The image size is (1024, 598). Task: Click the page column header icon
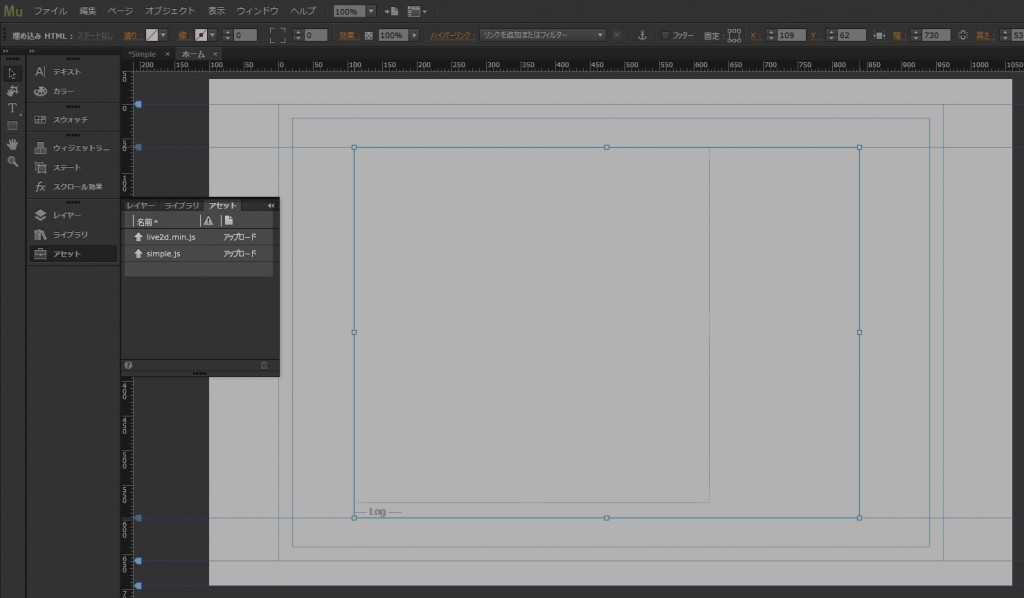tap(229, 221)
